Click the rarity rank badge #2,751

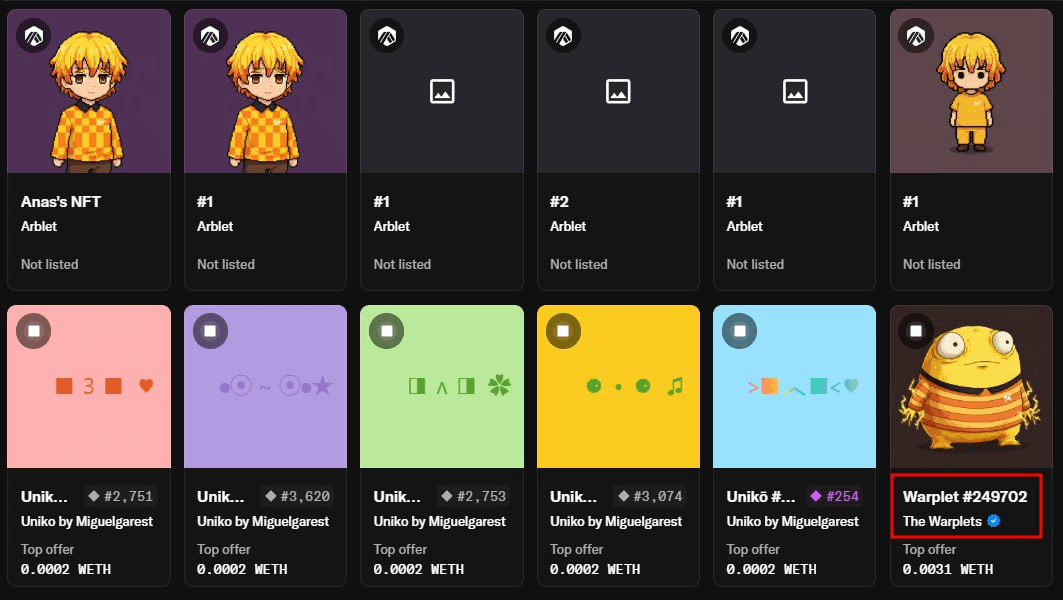coord(121,496)
